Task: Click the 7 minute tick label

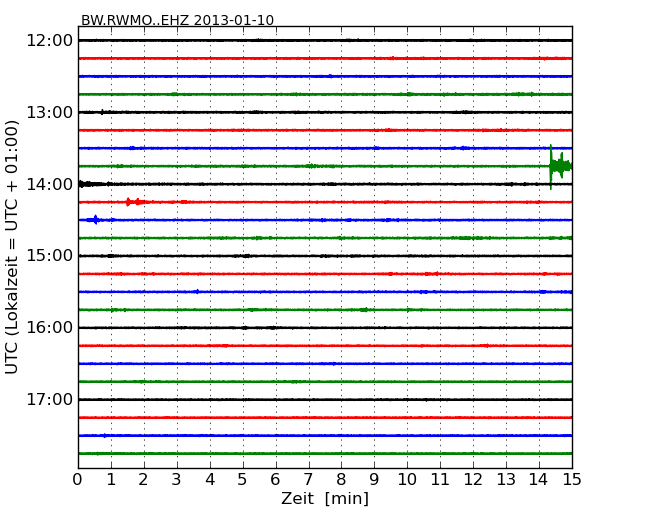Action: click(x=308, y=480)
